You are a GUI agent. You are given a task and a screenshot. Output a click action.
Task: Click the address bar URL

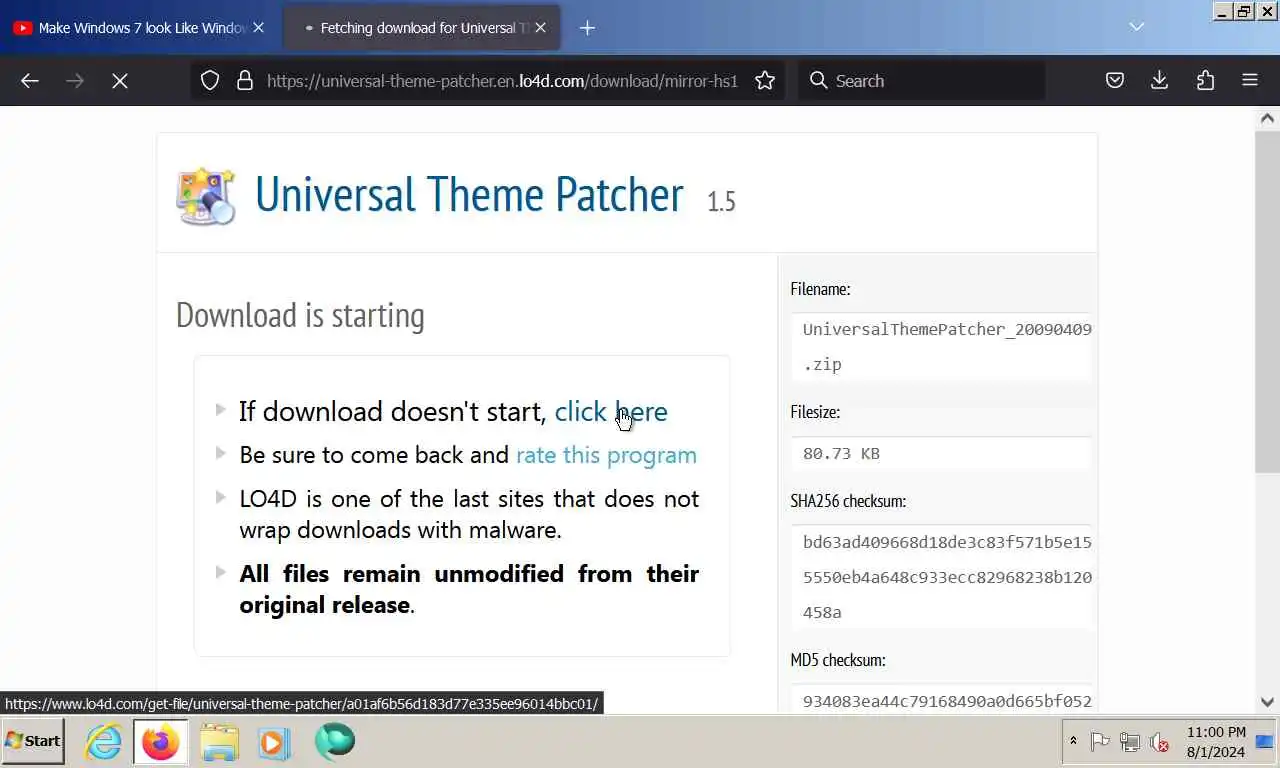[502, 81]
